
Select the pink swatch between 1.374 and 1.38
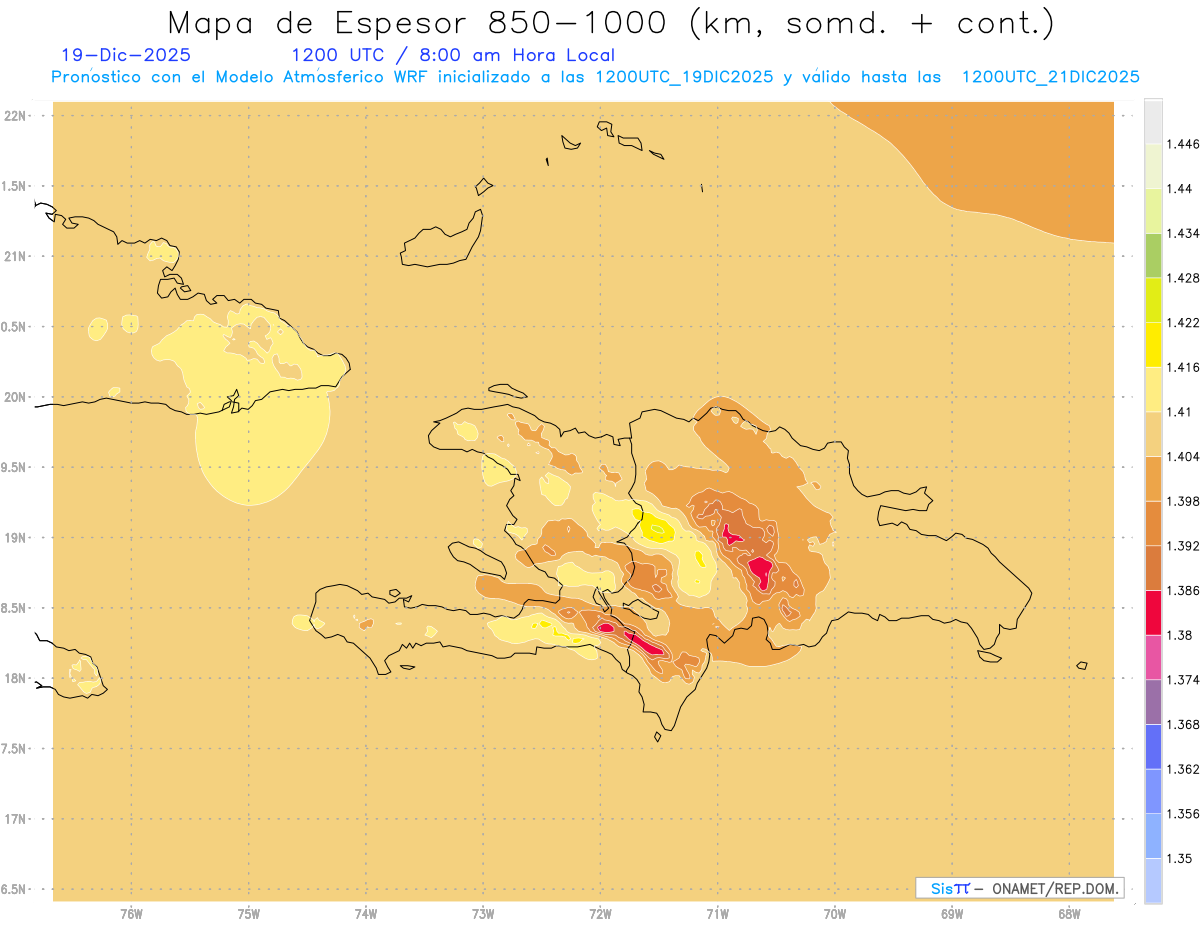point(1153,657)
